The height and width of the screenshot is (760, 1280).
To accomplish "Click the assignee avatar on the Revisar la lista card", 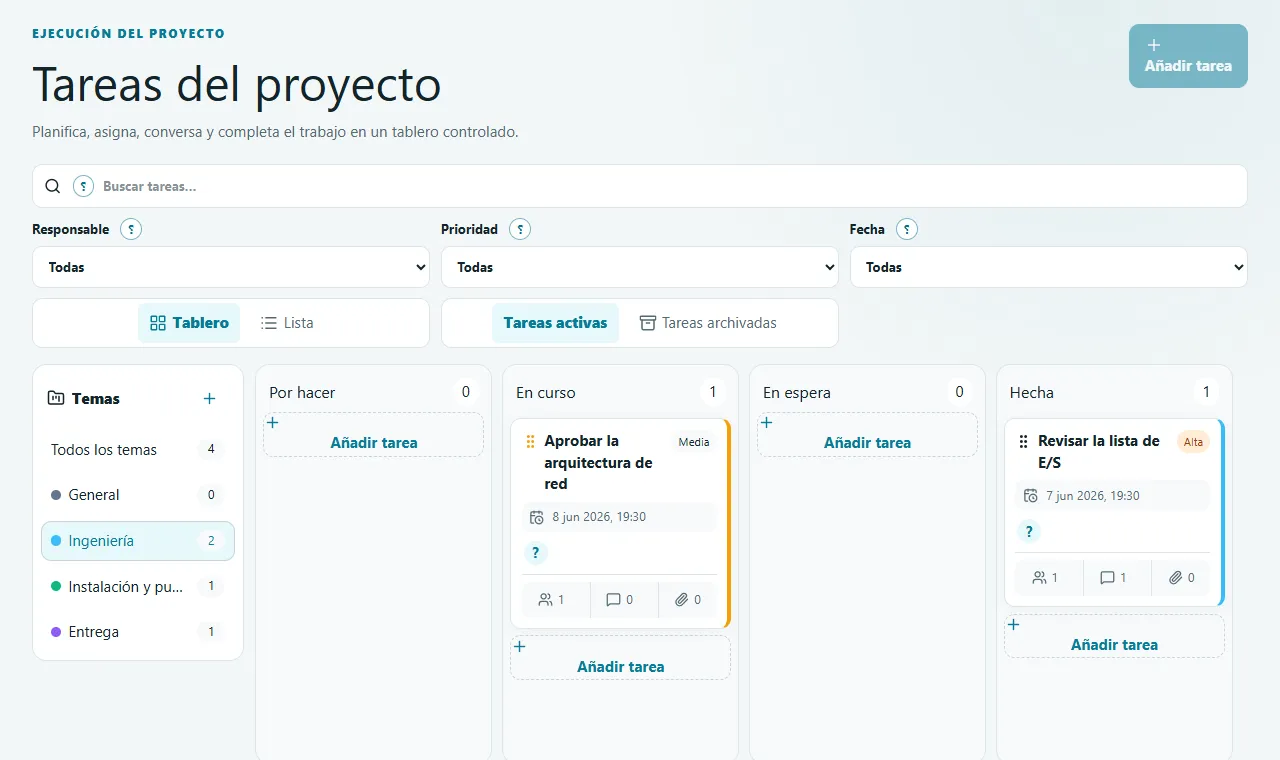I will [x=1028, y=531].
